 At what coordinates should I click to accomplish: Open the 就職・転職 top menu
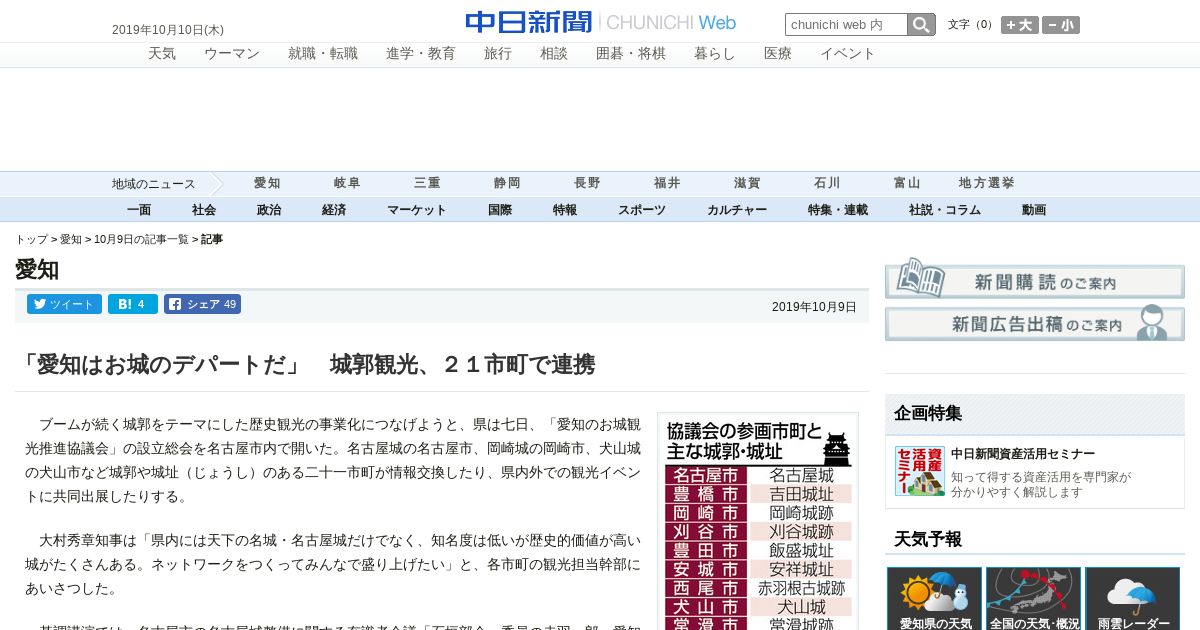[323, 54]
